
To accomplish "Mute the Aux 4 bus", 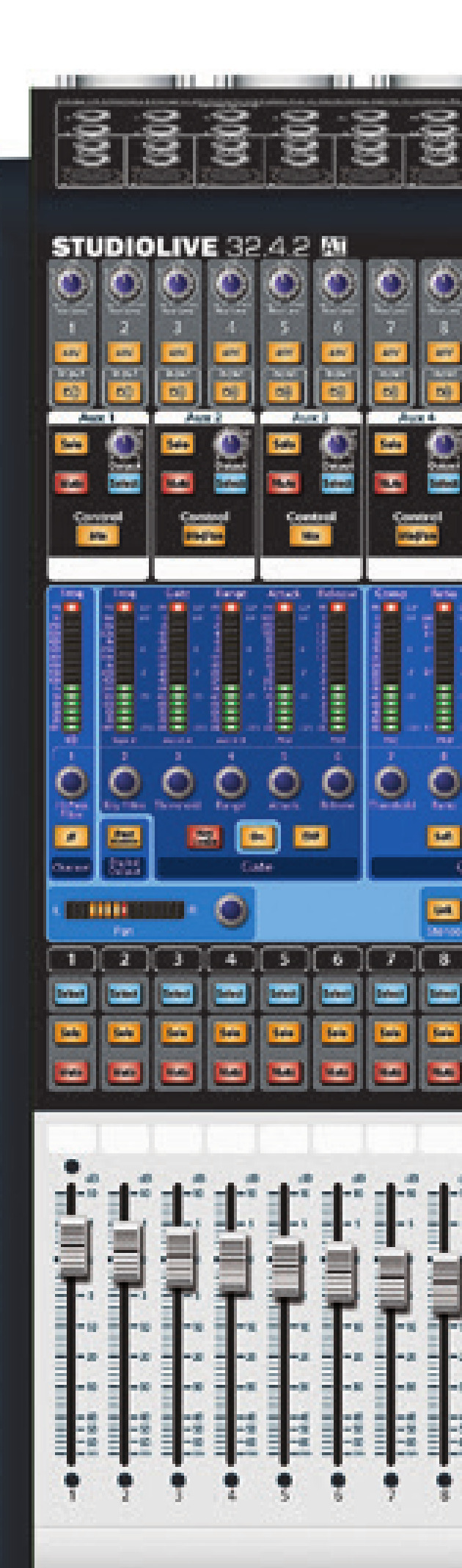I will point(390,482).
